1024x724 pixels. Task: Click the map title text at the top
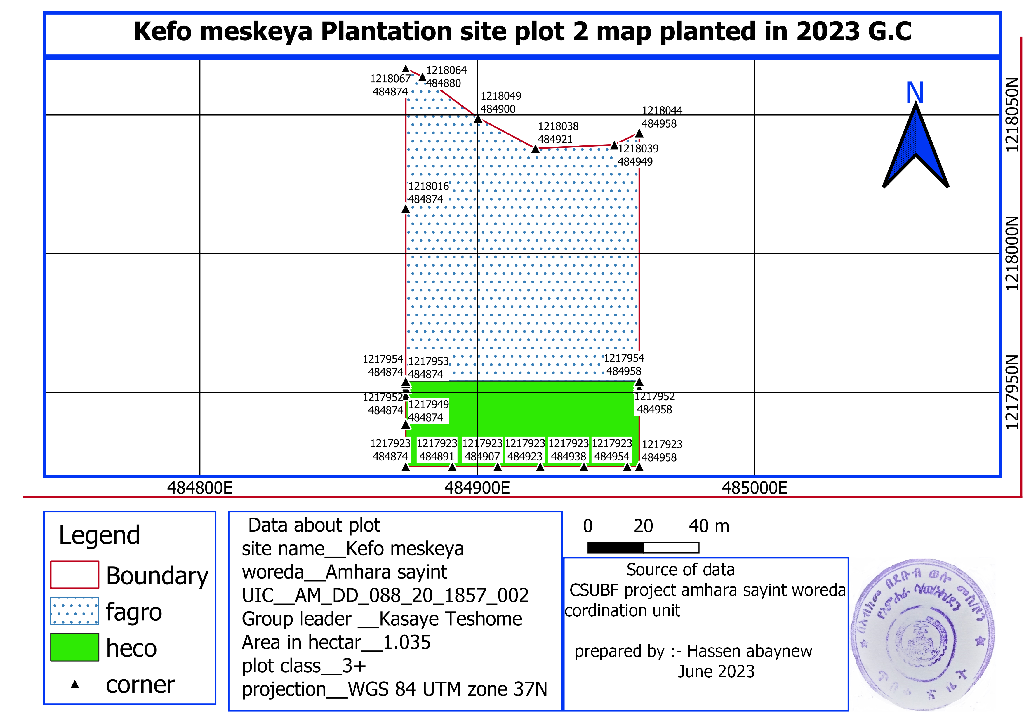pos(522,32)
